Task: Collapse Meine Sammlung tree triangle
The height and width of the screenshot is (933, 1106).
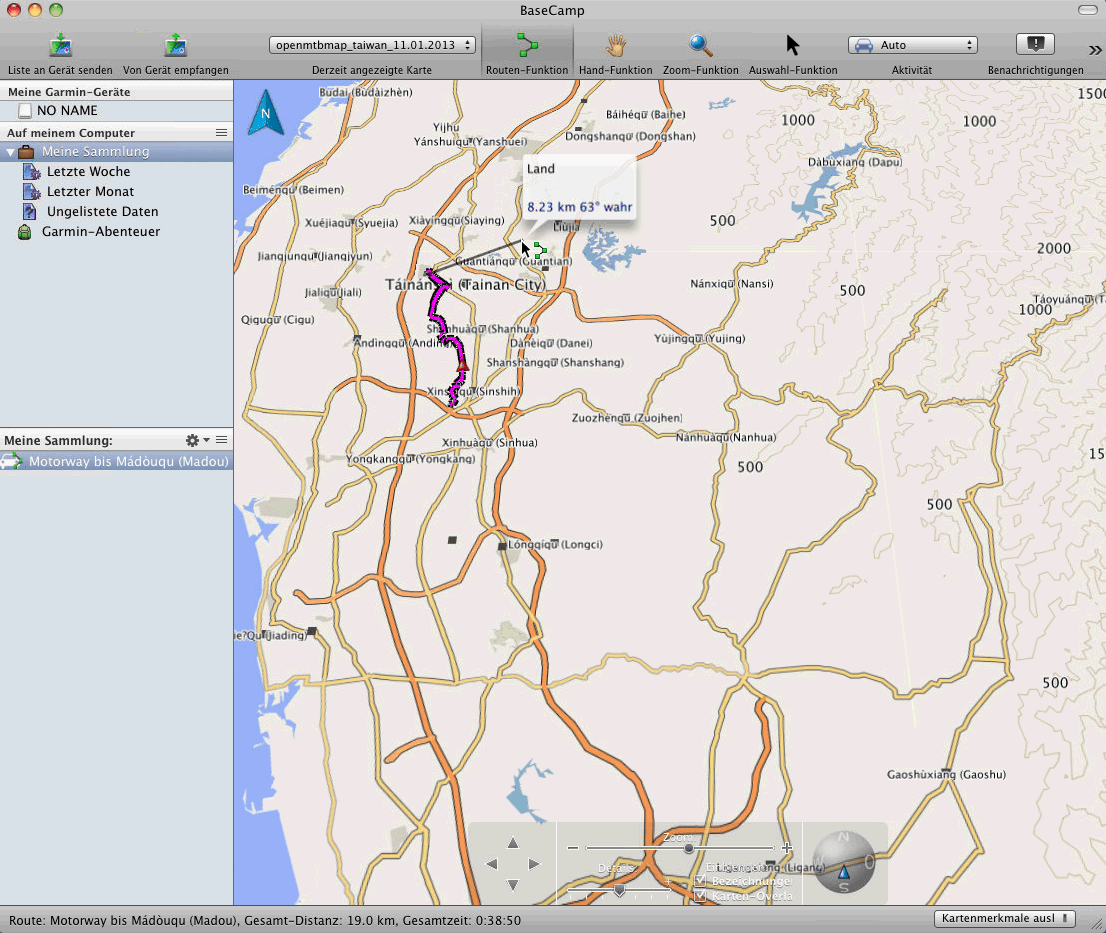Action: pyautogui.click(x=10, y=152)
